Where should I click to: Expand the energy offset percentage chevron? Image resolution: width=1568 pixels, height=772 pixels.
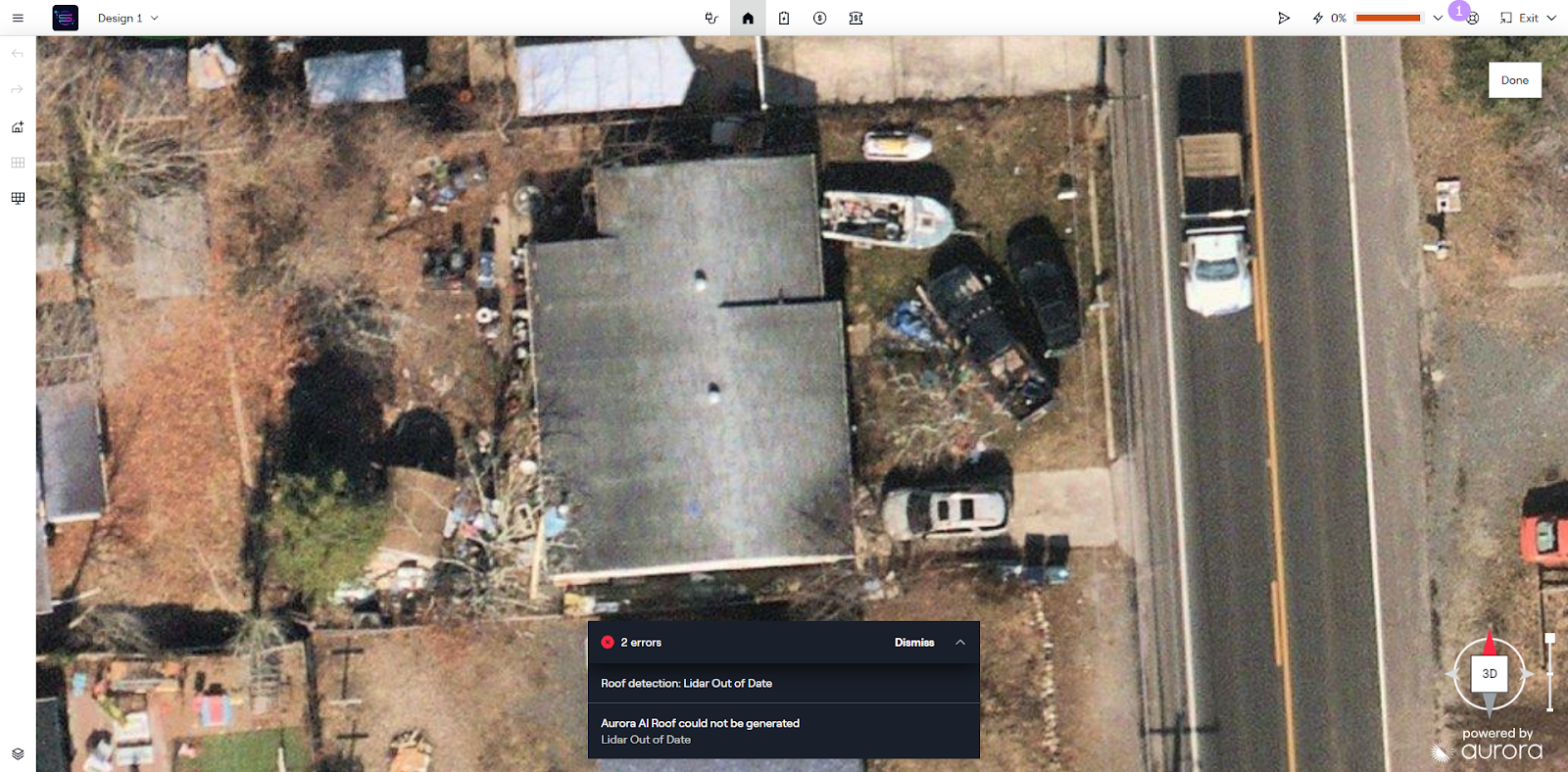1438,18
